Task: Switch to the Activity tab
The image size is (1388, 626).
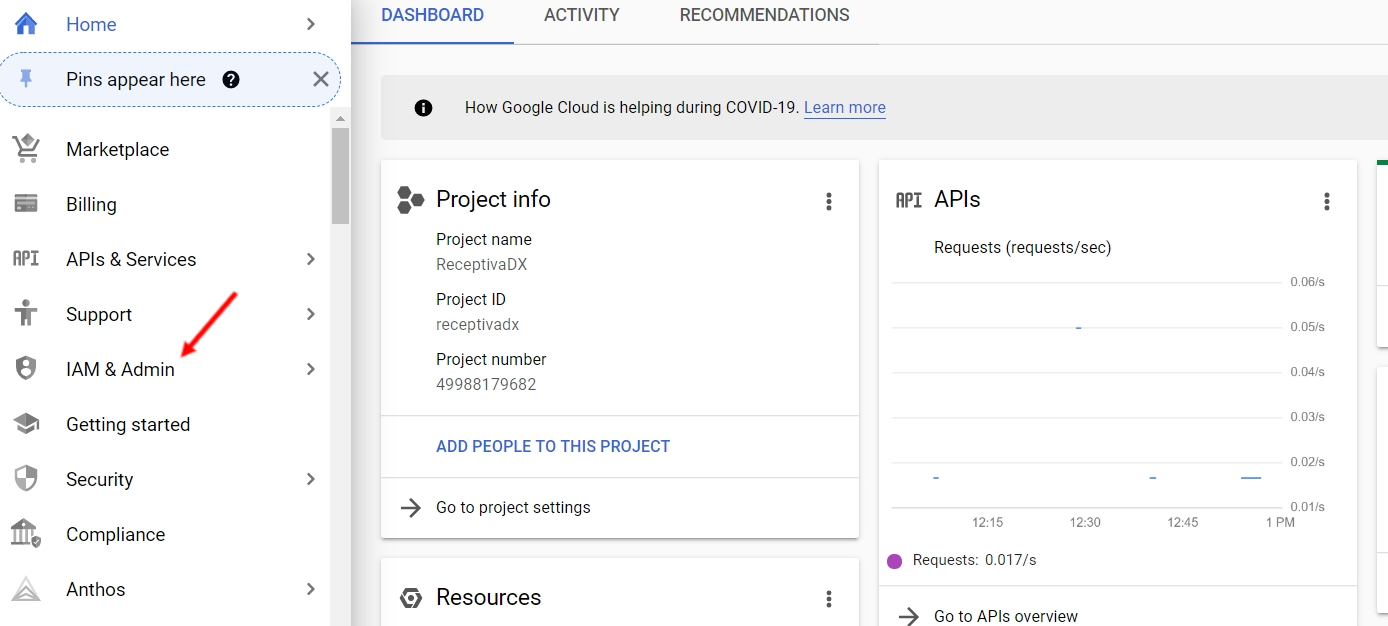Action: [x=581, y=16]
